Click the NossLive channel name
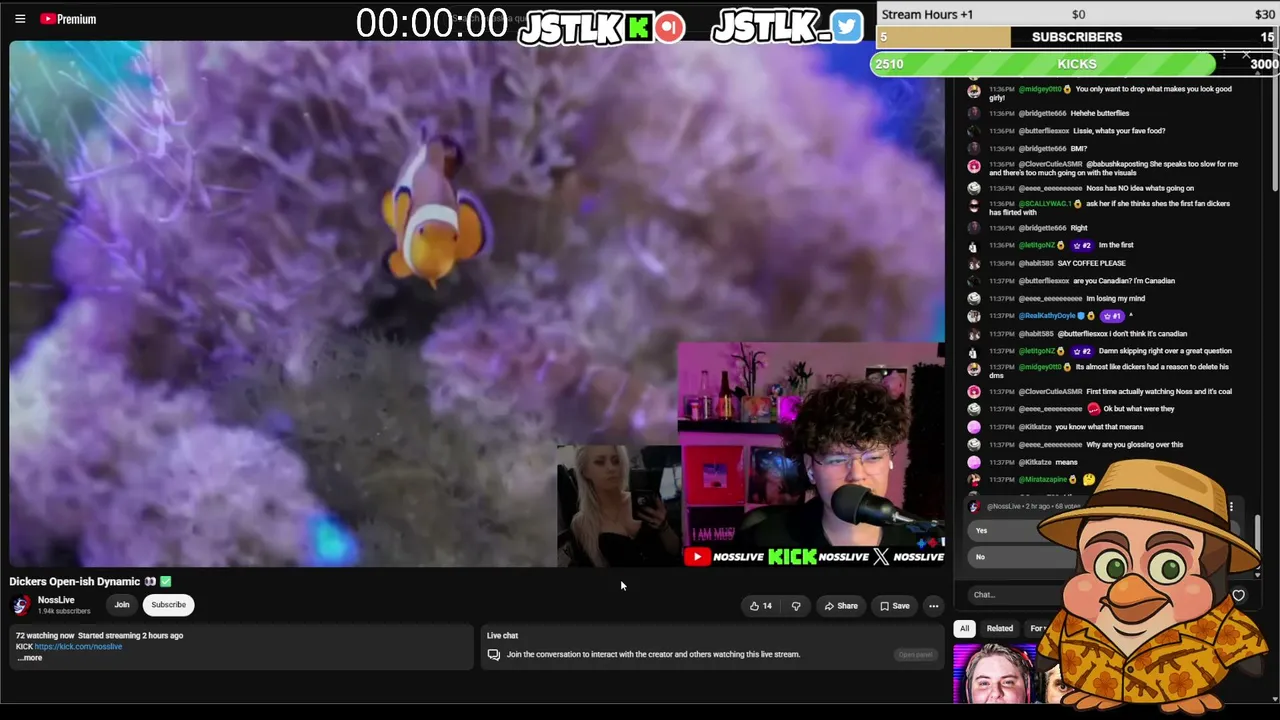This screenshot has width=1280, height=720. click(x=56, y=600)
